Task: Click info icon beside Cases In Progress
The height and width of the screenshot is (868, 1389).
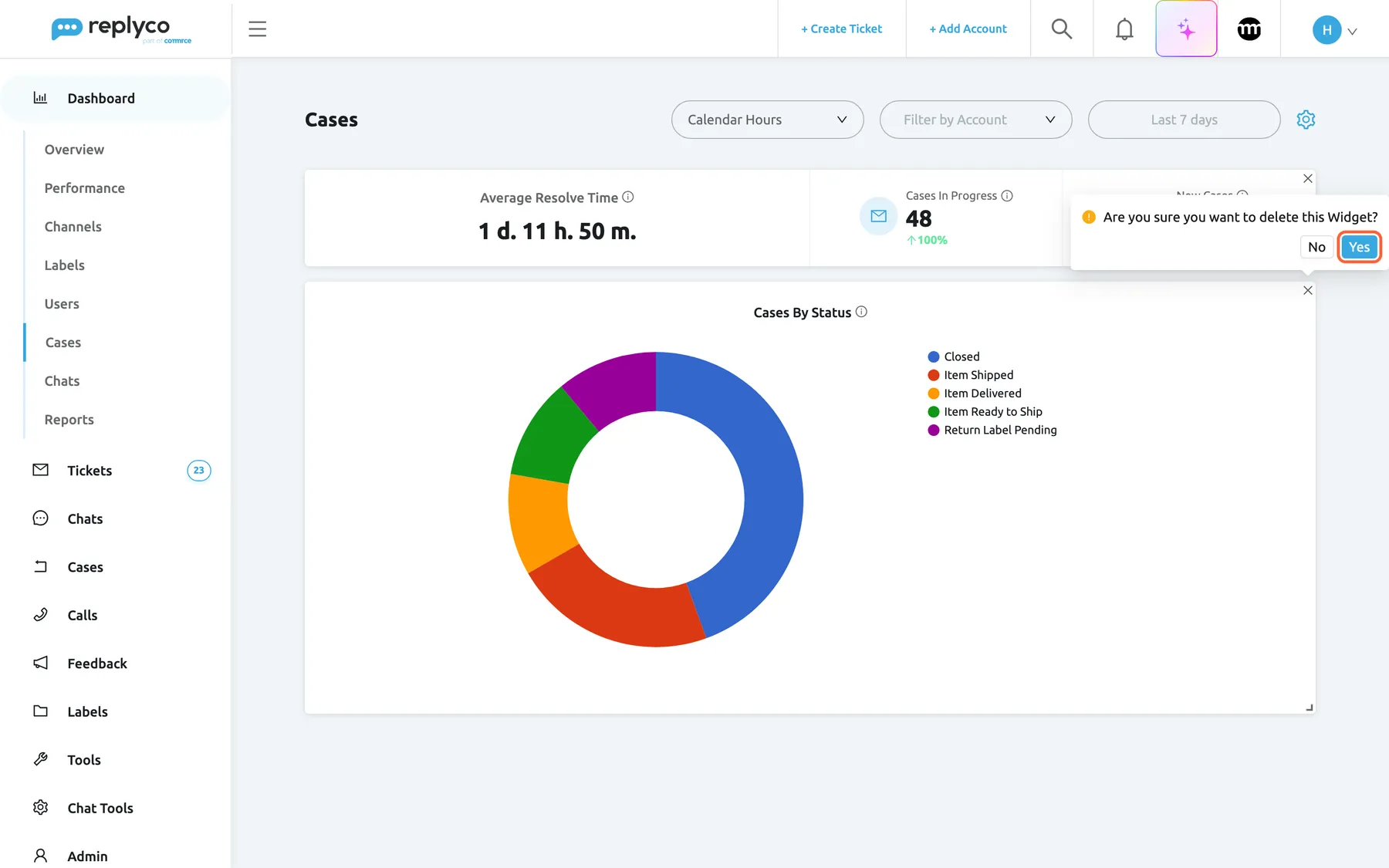Action: pos(1007,196)
